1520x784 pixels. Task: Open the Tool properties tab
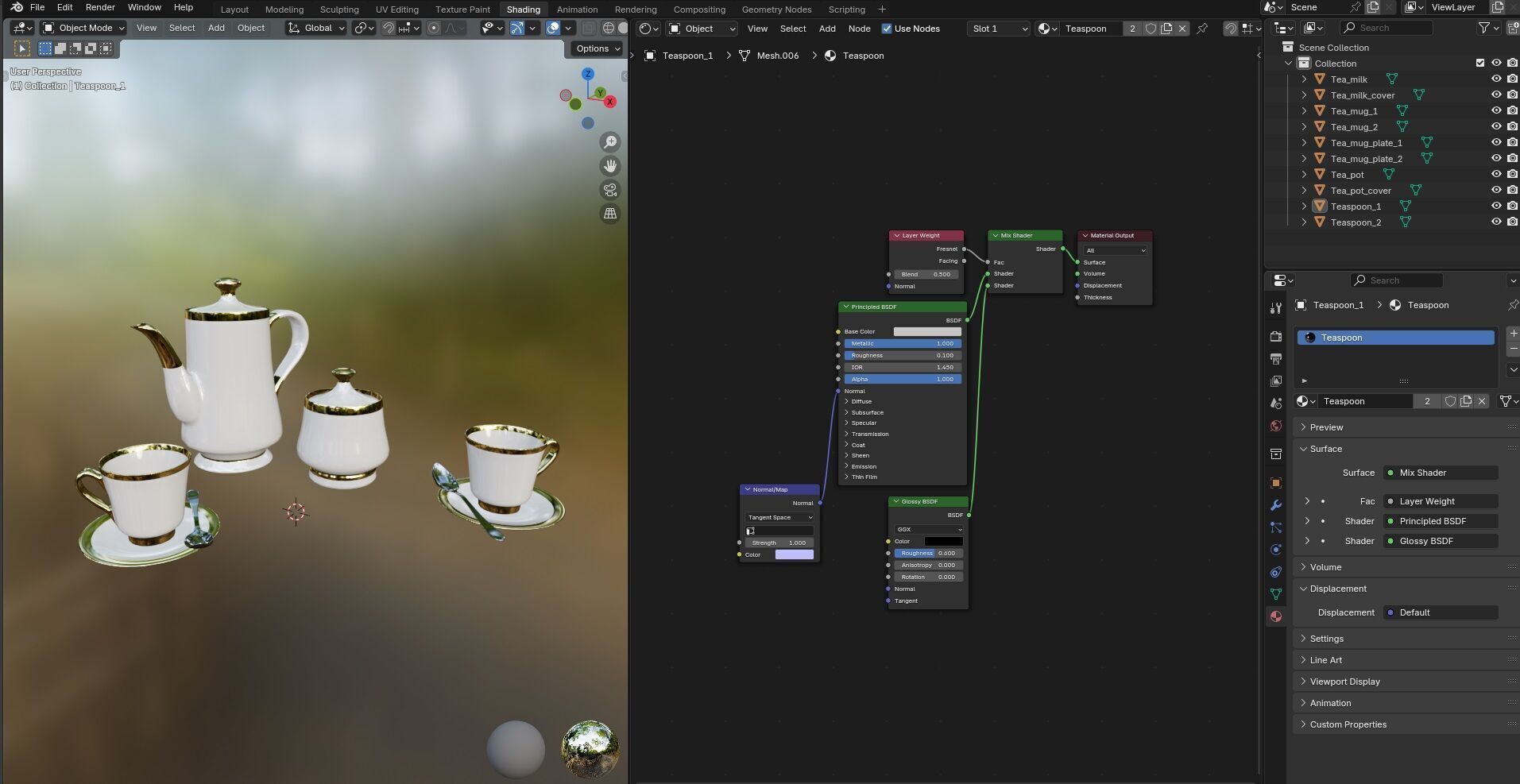[x=1276, y=307]
